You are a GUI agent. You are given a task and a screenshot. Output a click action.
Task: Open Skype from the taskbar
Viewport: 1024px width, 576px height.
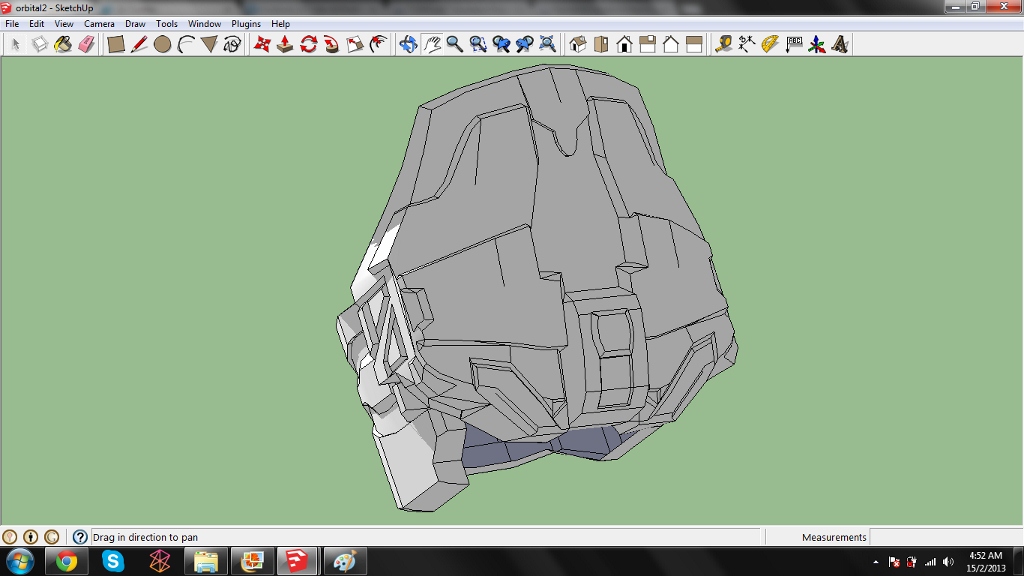(113, 562)
